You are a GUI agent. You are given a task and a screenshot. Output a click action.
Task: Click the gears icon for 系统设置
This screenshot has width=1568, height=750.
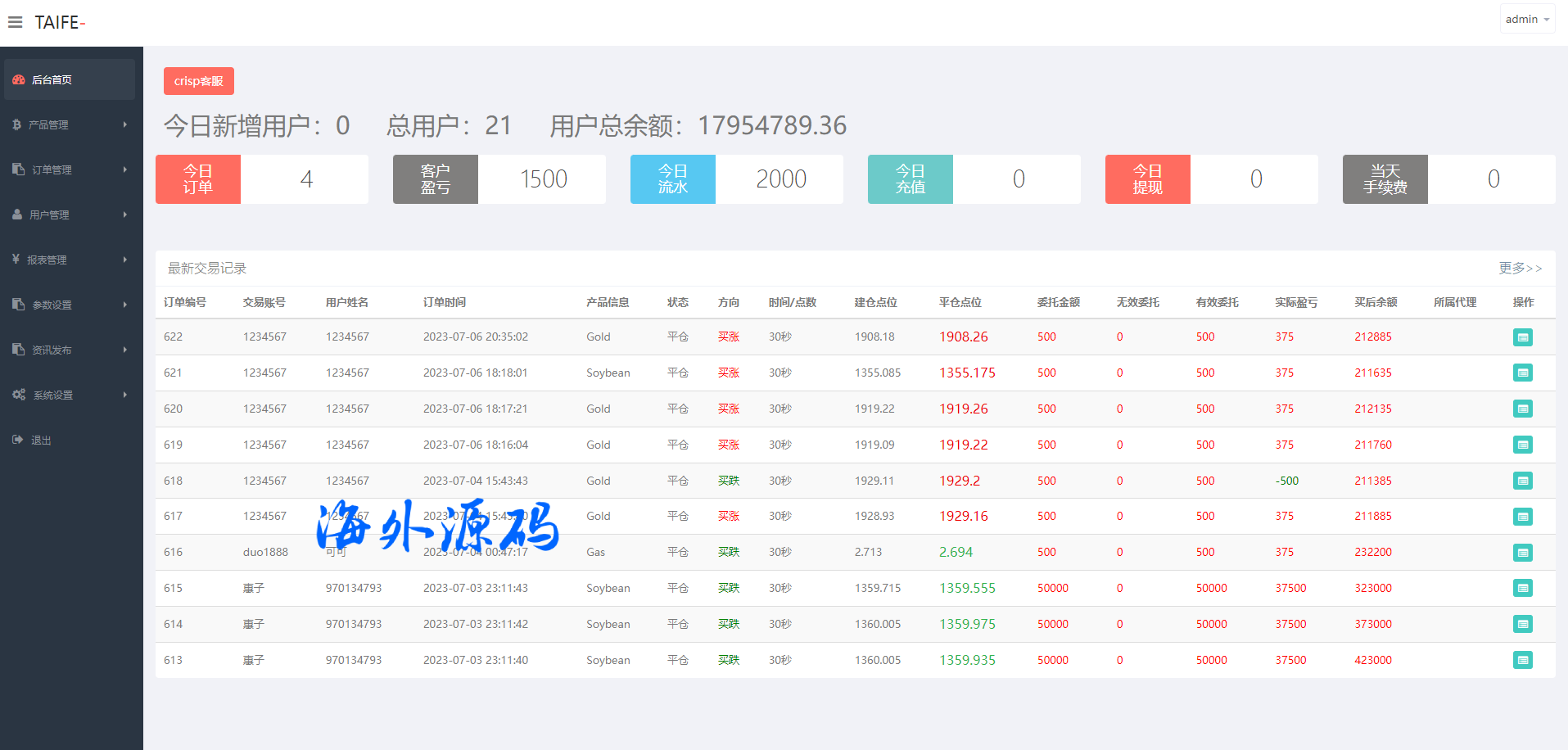click(x=19, y=395)
